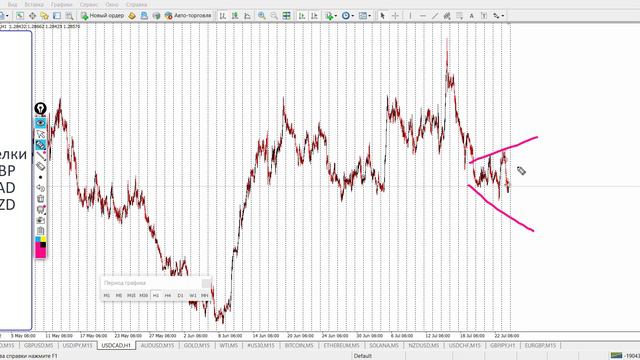Open the indicators list dropdown
Screen dimensions: 640x360
(331, 16)
